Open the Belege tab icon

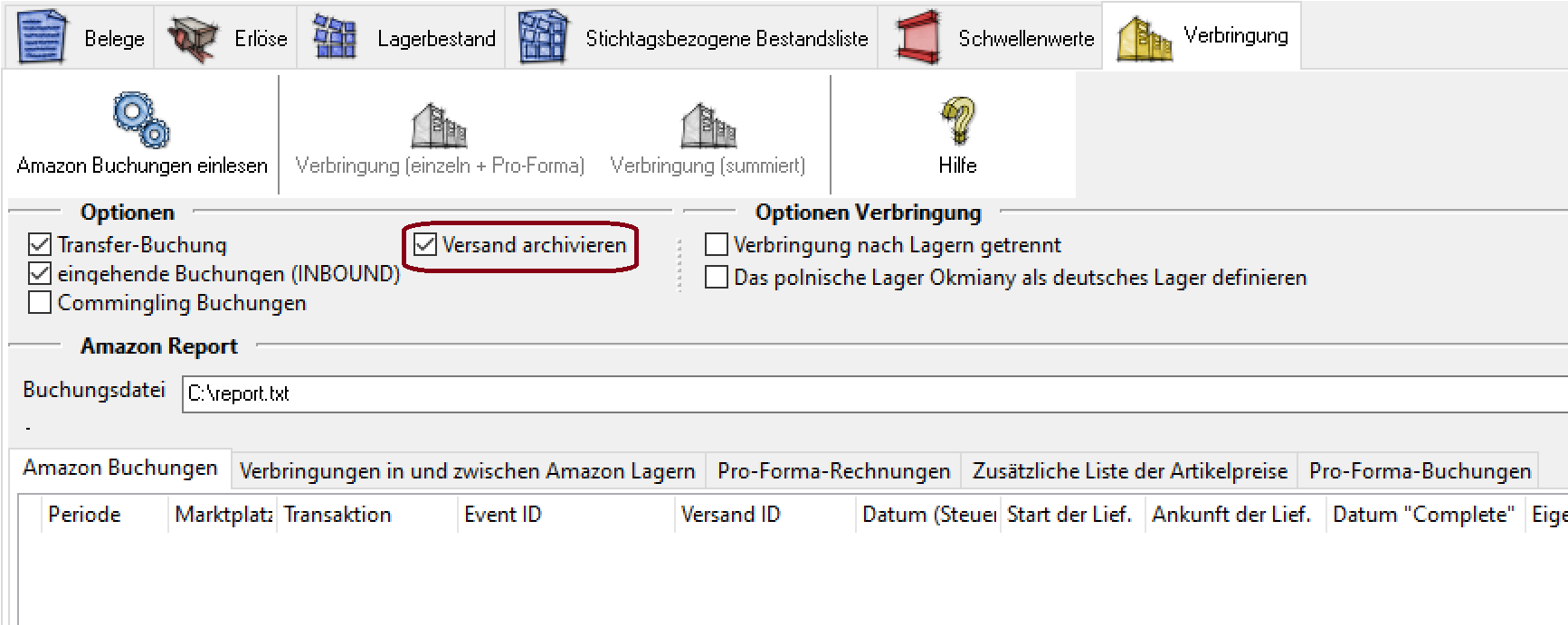coord(43,38)
